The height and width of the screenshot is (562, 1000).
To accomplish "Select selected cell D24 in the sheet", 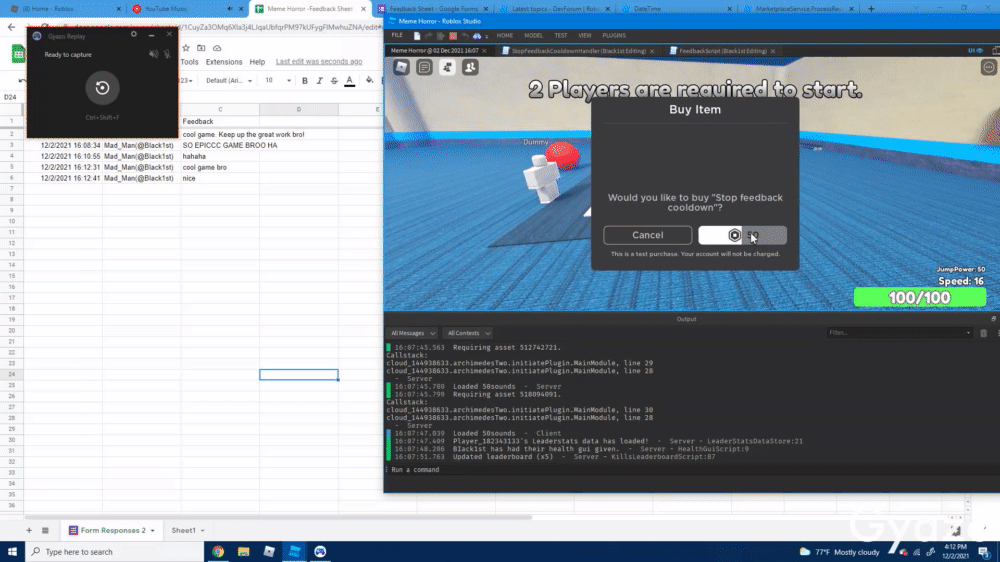I will click(x=298, y=374).
